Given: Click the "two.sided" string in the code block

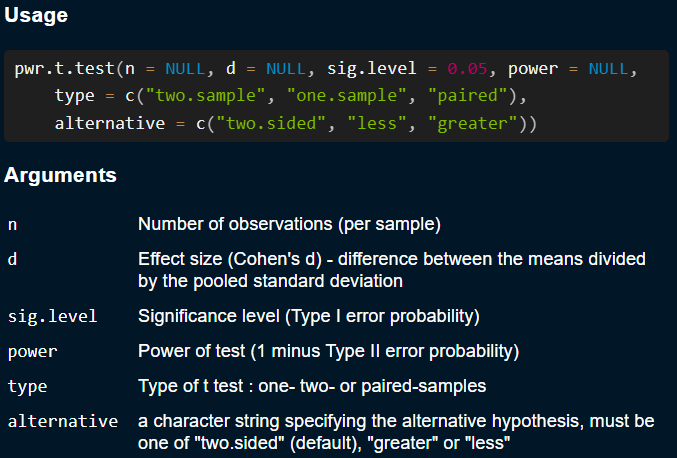Looking at the screenshot, I should point(272,124).
